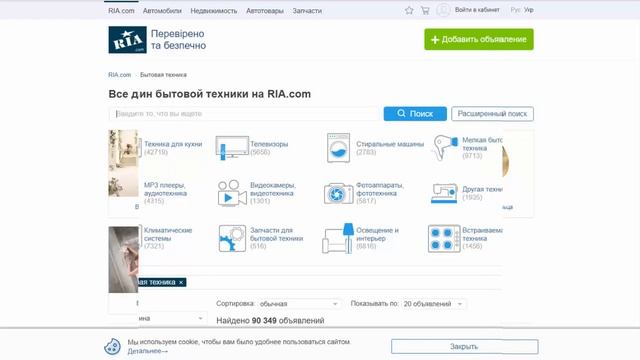Image resolution: width=640 pixels, height=360 pixels.
Task: Open the spare parts gear icon
Action: pos(232,238)
